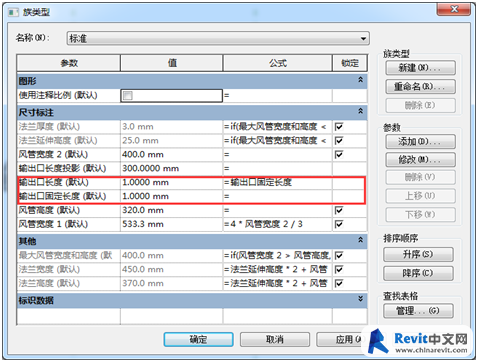Select value 320.0 mm of 风管高度
The height and width of the screenshot is (362, 478).
pyautogui.click(x=172, y=210)
